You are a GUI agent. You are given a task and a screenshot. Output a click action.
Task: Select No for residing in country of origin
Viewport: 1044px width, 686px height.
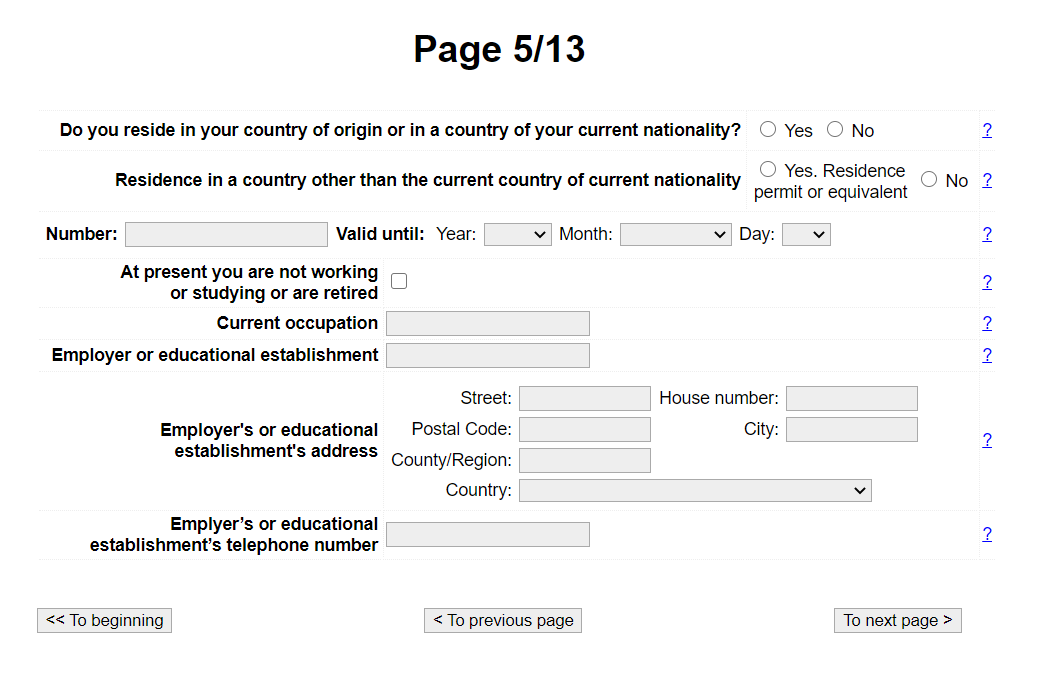pos(835,129)
